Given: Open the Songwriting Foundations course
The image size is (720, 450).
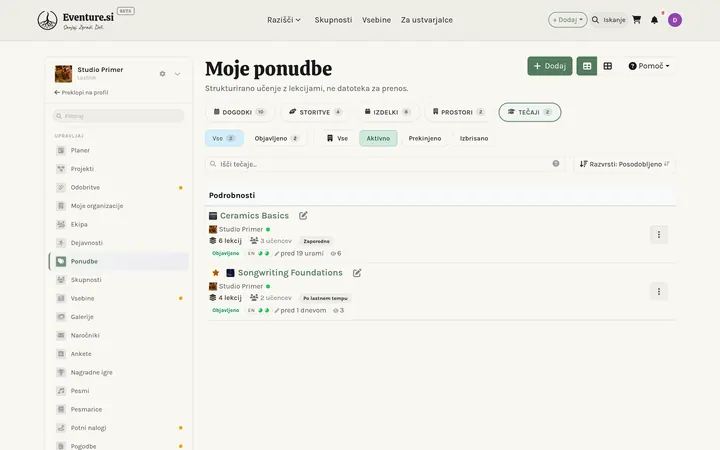Looking at the screenshot, I should pyautogui.click(x=290, y=273).
